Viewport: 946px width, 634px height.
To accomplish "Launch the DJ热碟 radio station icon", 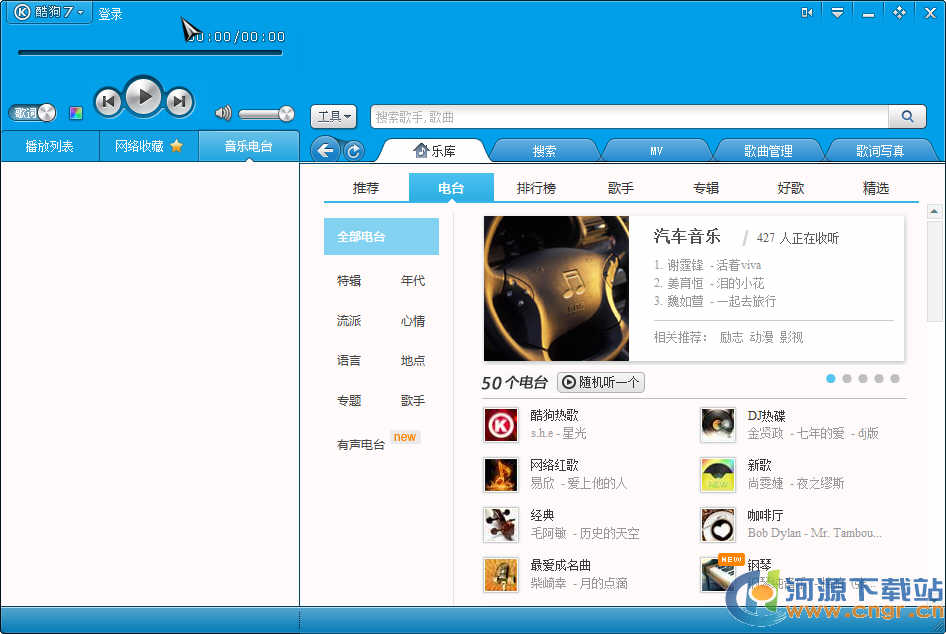I will pyautogui.click(x=717, y=424).
